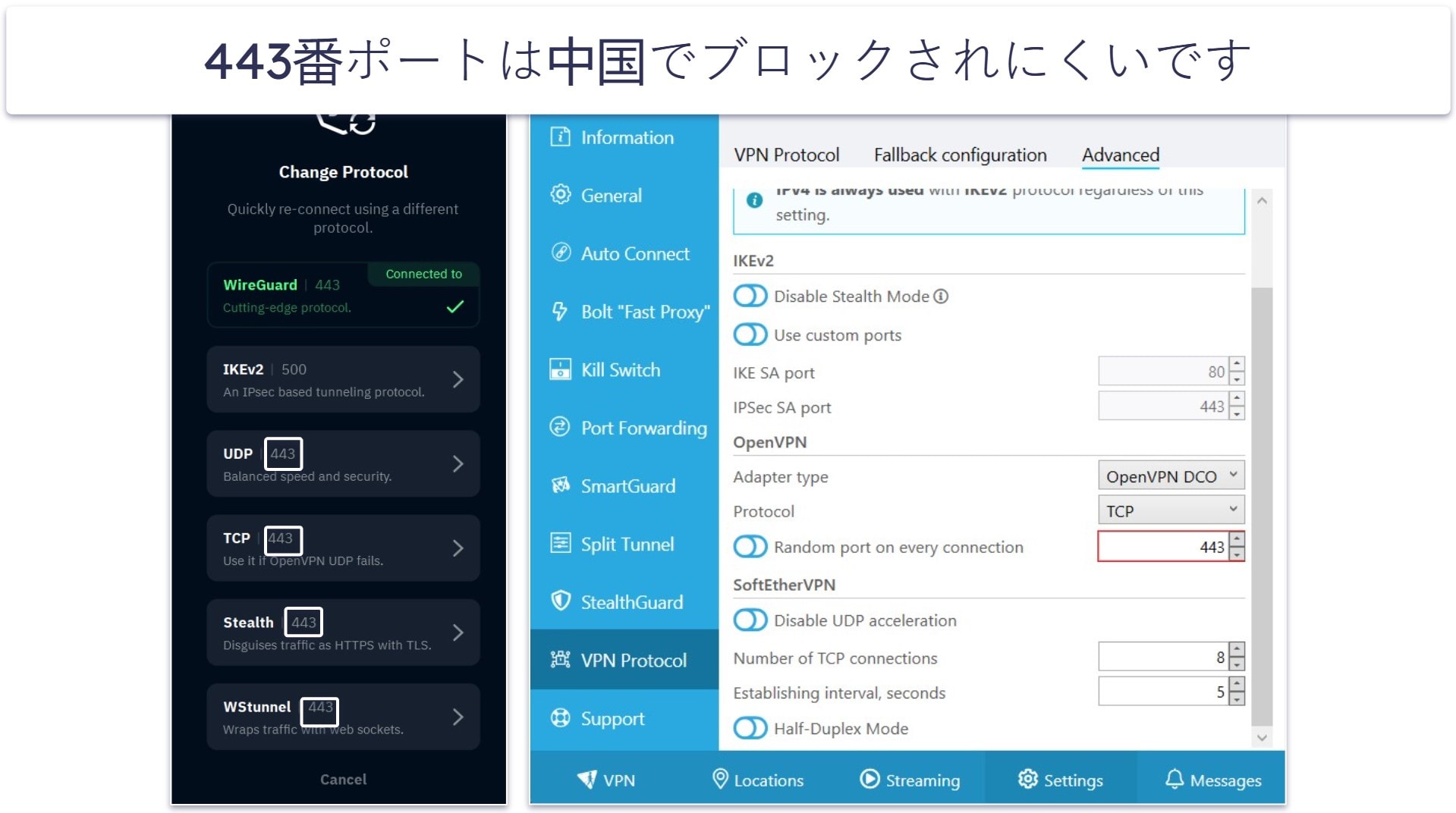1456x813 pixels.
Task: Click the Information sidebar icon
Action: coord(560,137)
